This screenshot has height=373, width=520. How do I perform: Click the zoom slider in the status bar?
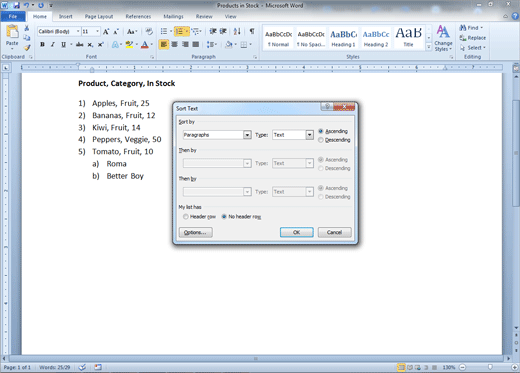[489, 367]
